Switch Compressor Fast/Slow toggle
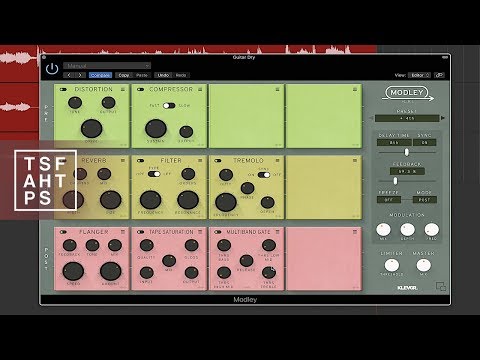The image size is (480, 360). coord(169,106)
